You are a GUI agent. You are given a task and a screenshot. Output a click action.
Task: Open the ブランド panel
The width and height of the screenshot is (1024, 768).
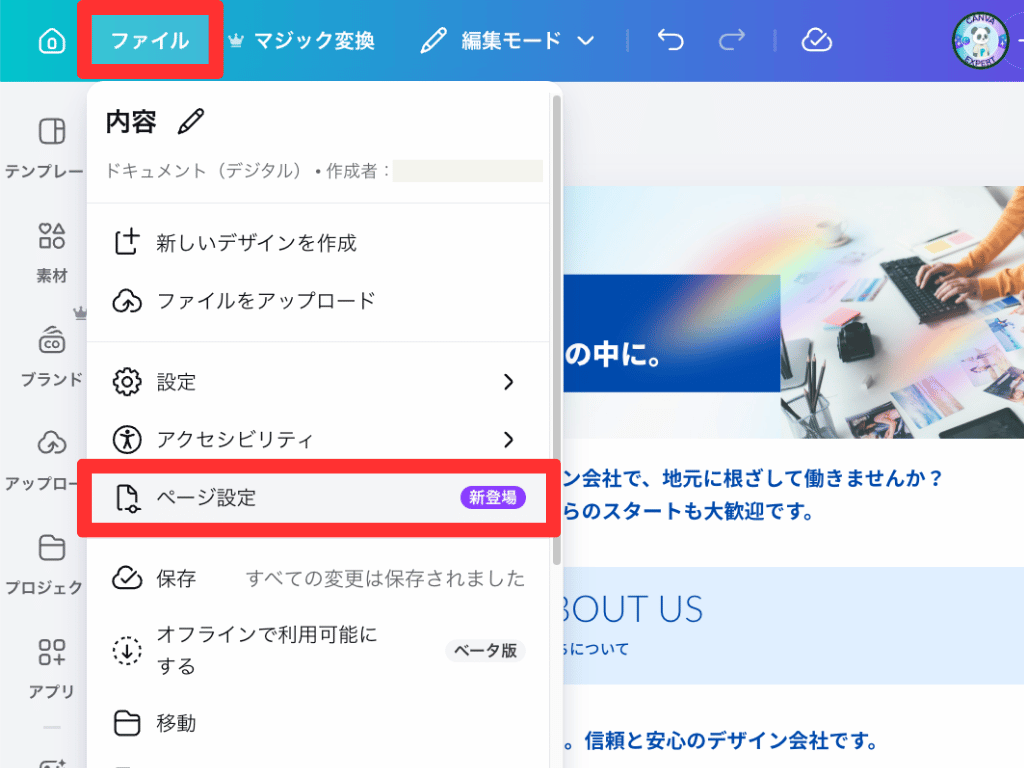pos(51,345)
